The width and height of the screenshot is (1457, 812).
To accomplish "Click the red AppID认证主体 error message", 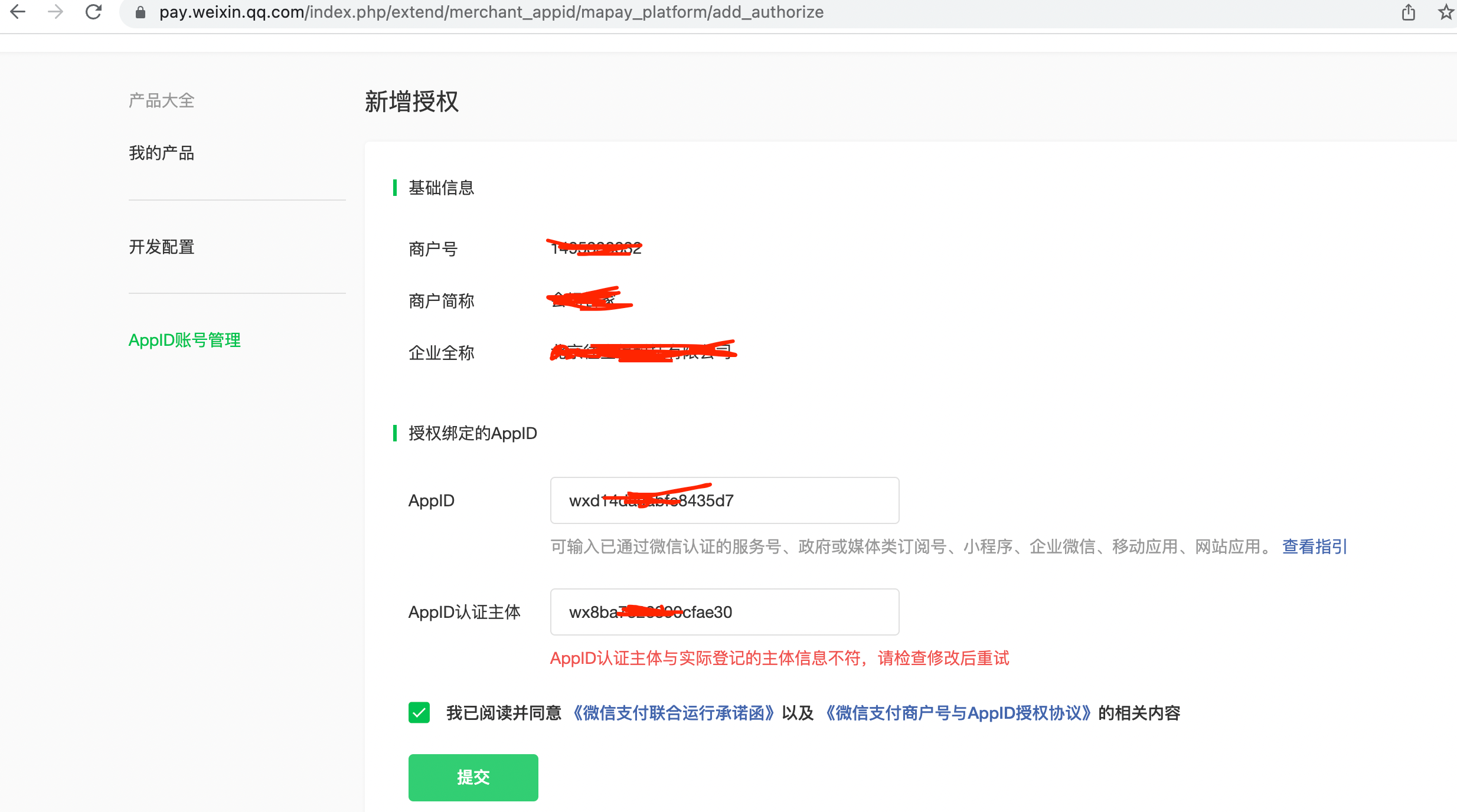I will click(779, 658).
